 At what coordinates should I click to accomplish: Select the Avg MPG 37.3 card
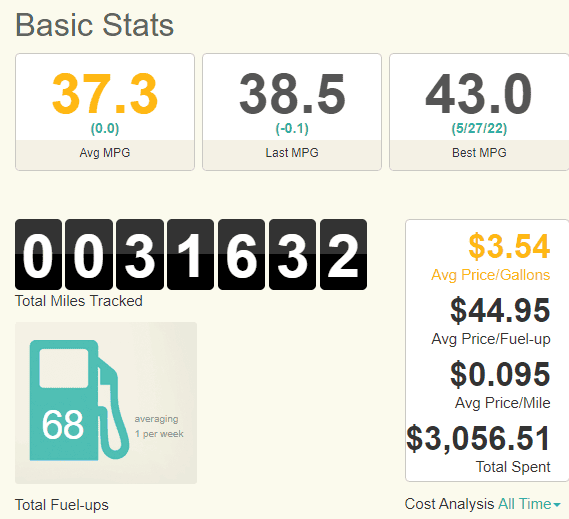point(105,112)
